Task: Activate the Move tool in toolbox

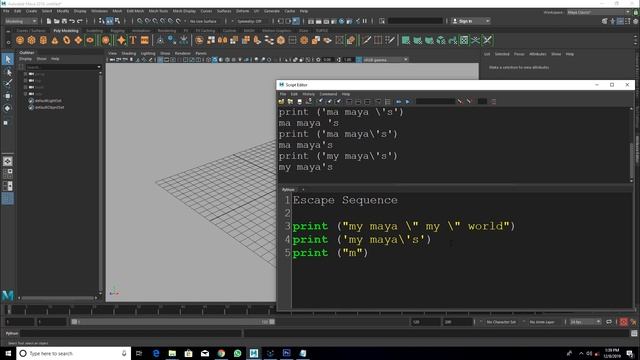Action: (8, 96)
